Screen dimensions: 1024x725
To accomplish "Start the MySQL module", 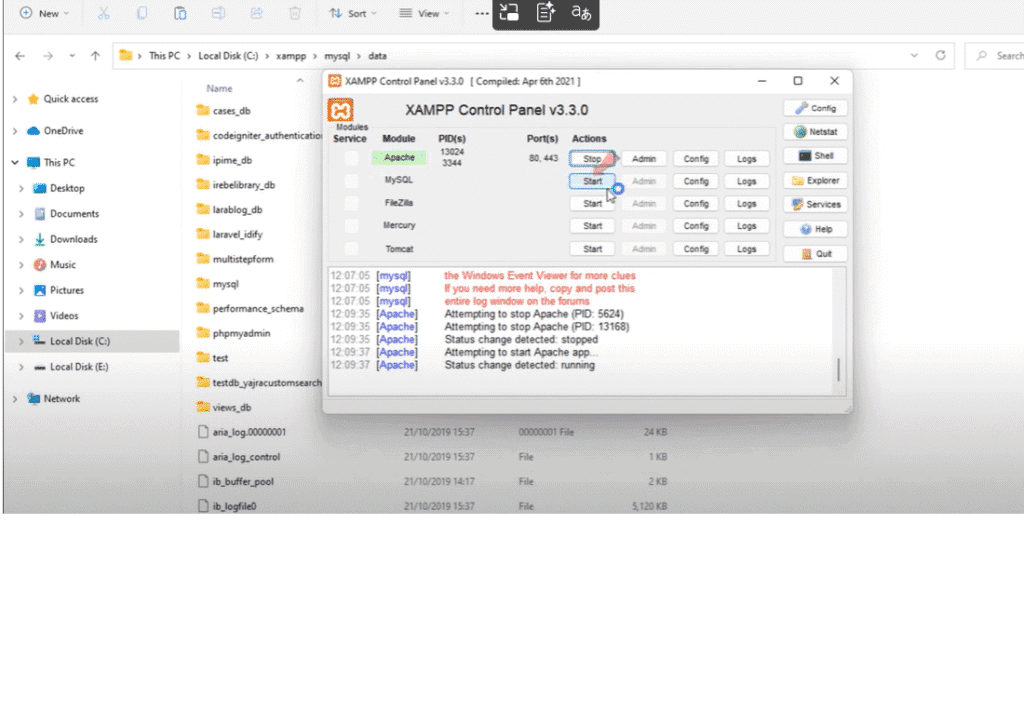I will pos(592,181).
